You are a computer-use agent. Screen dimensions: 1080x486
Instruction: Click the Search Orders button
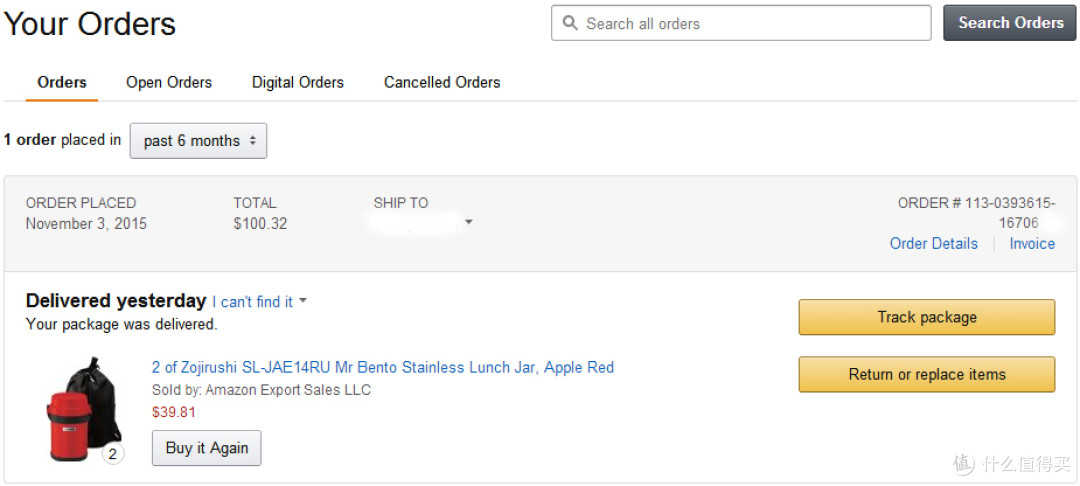[x=1010, y=23]
